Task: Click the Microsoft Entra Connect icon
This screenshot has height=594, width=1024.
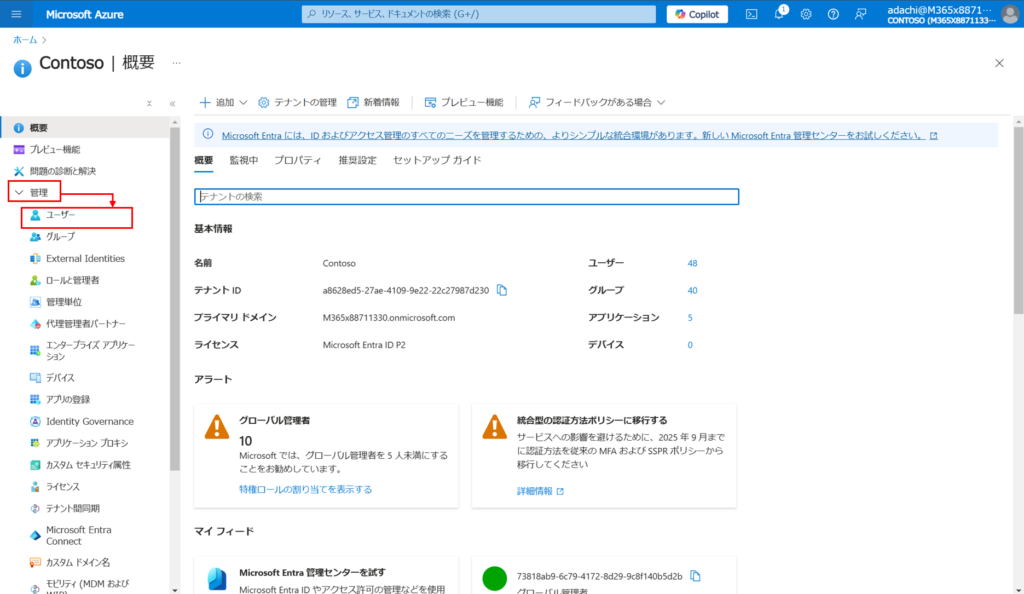Action: (x=35, y=535)
